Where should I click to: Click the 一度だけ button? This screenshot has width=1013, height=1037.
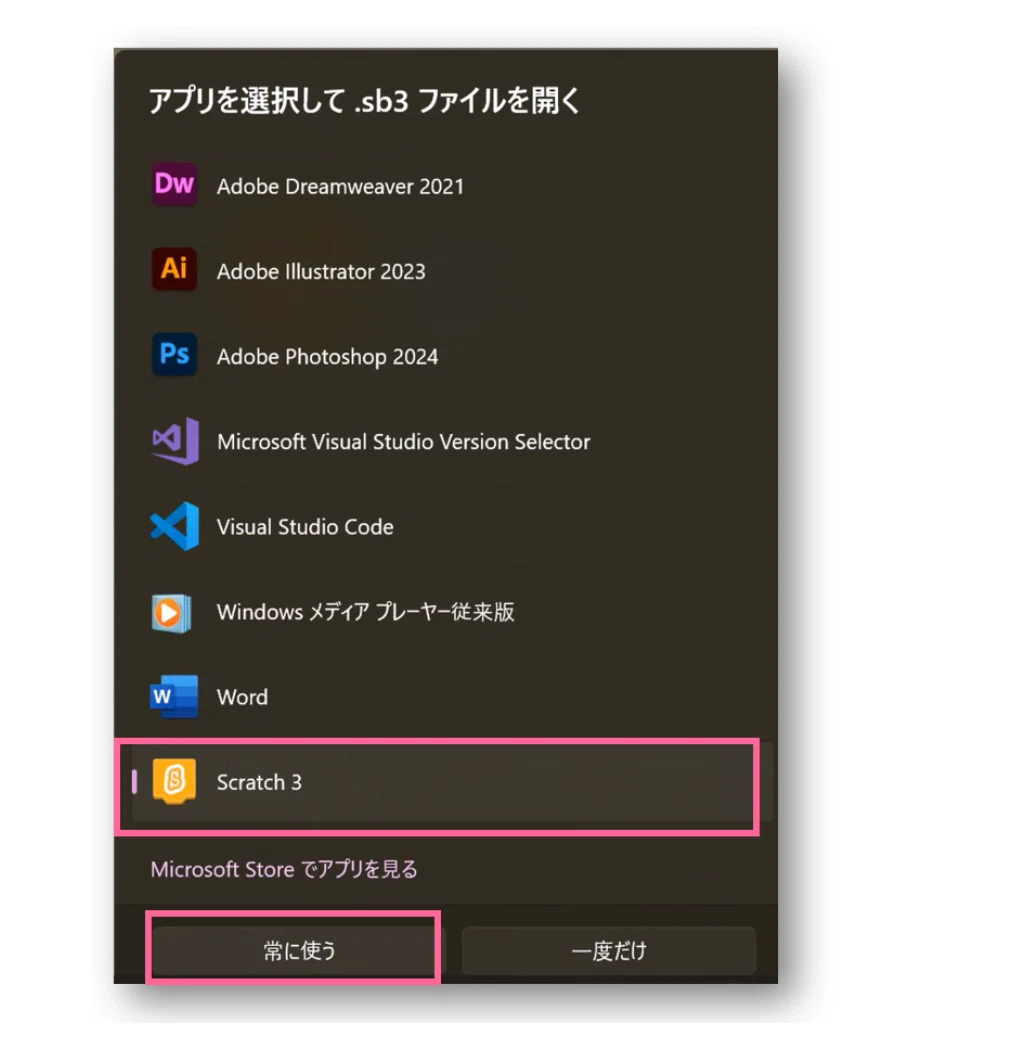608,950
